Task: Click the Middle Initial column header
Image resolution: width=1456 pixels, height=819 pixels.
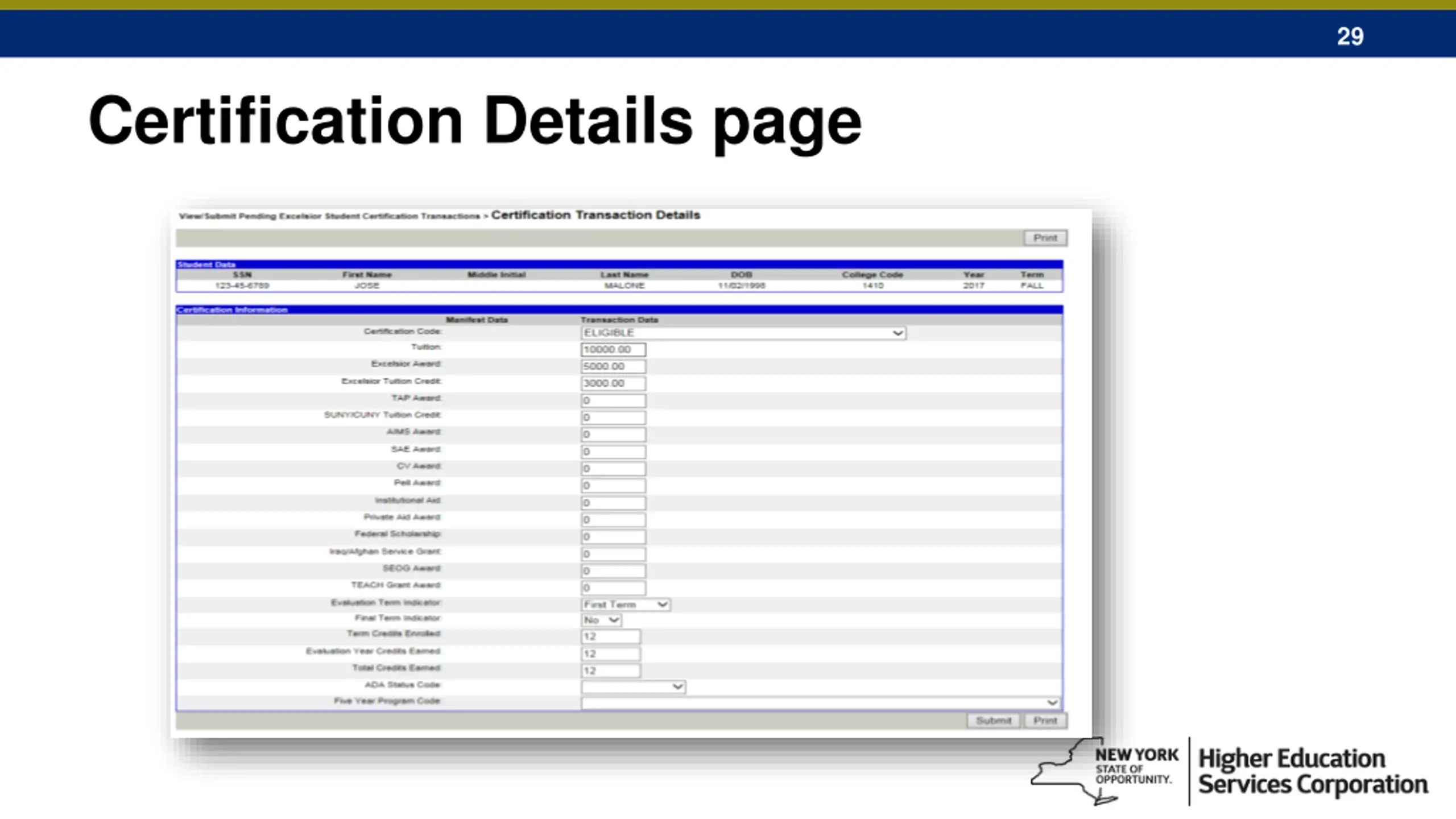Action: coord(497,275)
